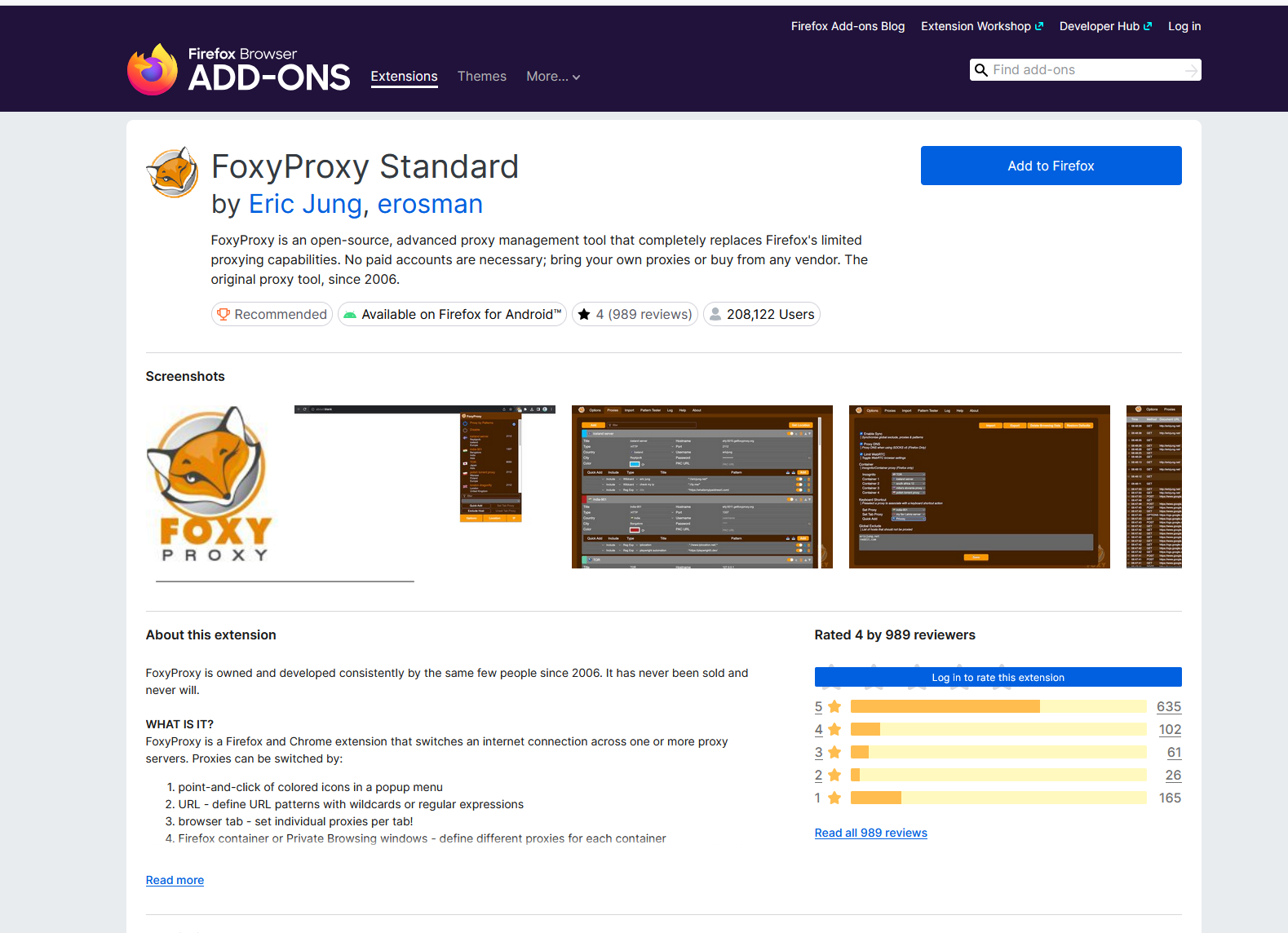Image resolution: width=1288 pixels, height=933 pixels.
Task: Open the FoxyProxy logo screenshot thumbnail
Action: 212,487
